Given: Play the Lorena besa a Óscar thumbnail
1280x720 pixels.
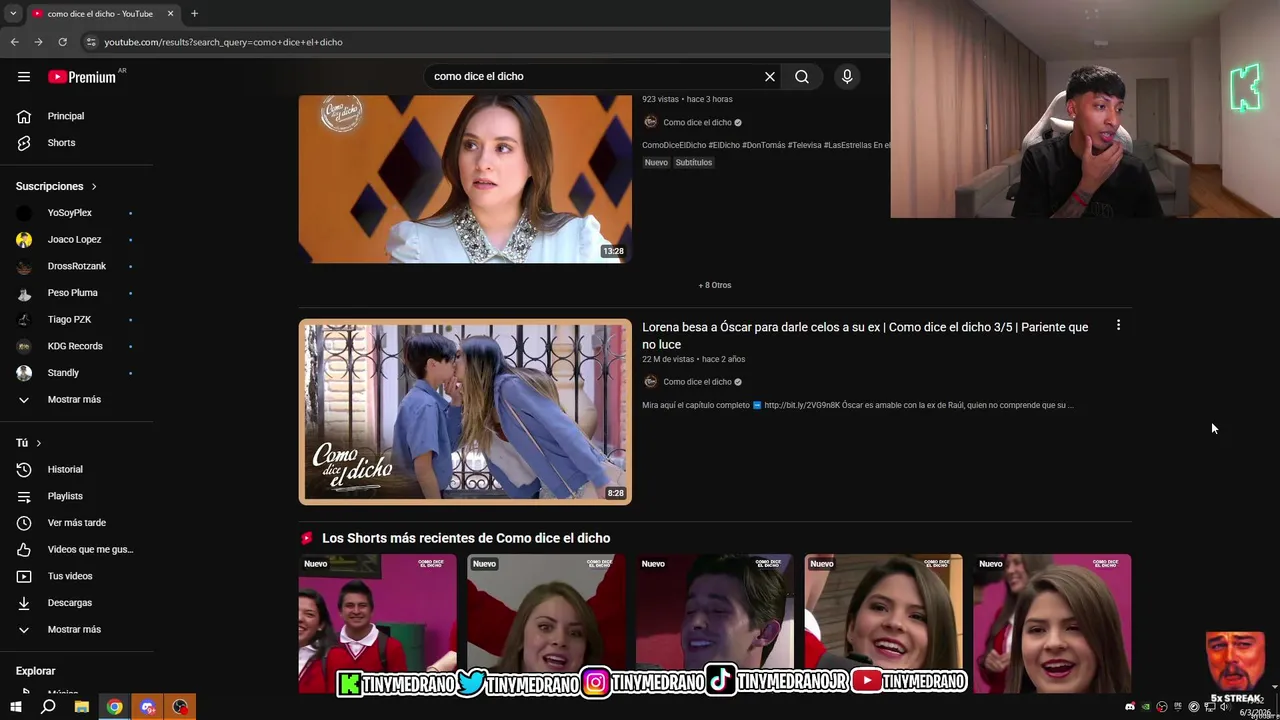Looking at the screenshot, I should [x=465, y=411].
